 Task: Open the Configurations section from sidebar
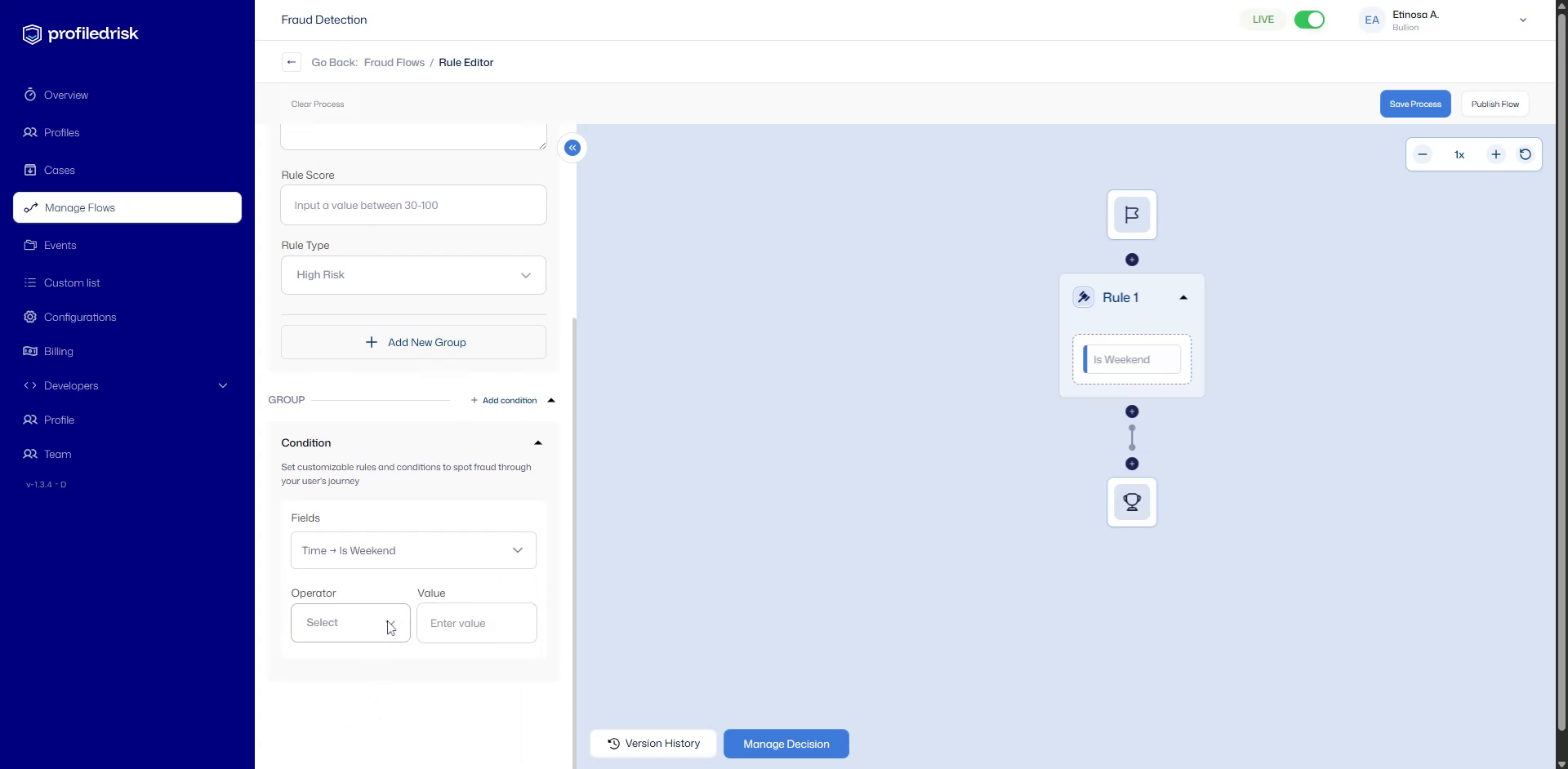tap(80, 317)
